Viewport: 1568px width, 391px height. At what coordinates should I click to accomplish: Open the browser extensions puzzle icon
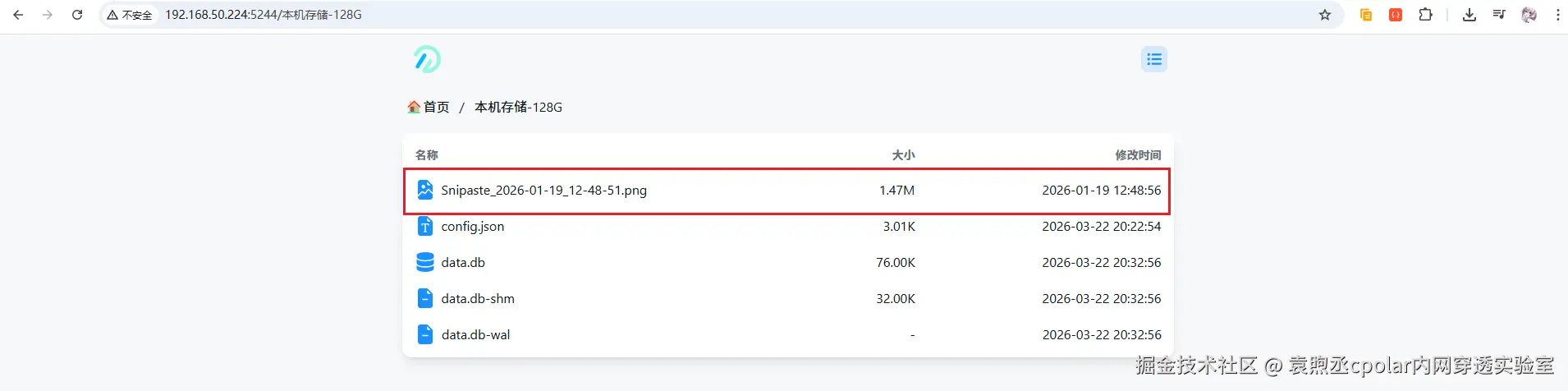[1426, 15]
